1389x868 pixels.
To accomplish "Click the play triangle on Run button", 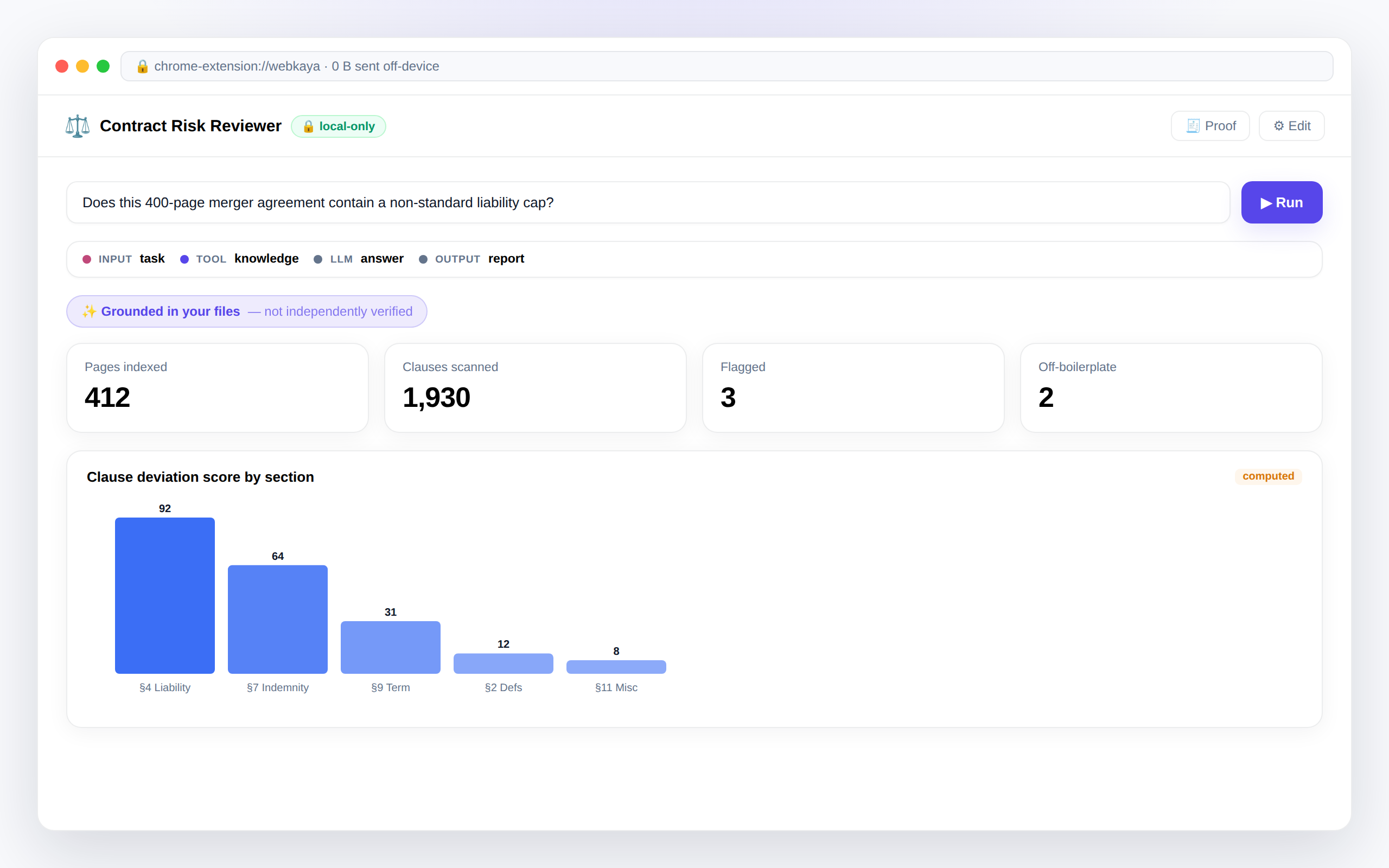I will pos(1266,203).
